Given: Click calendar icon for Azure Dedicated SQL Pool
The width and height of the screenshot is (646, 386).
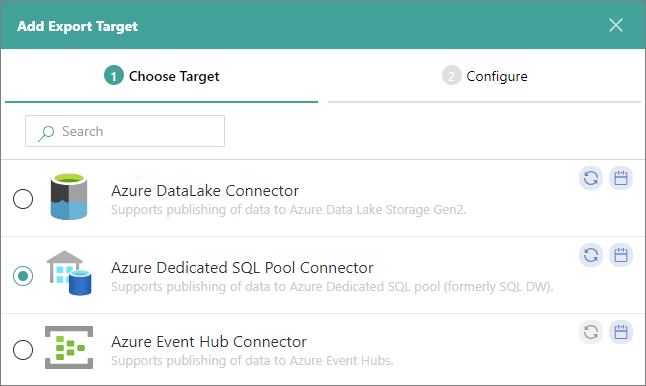Looking at the screenshot, I should pyautogui.click(x=621, y=255).
